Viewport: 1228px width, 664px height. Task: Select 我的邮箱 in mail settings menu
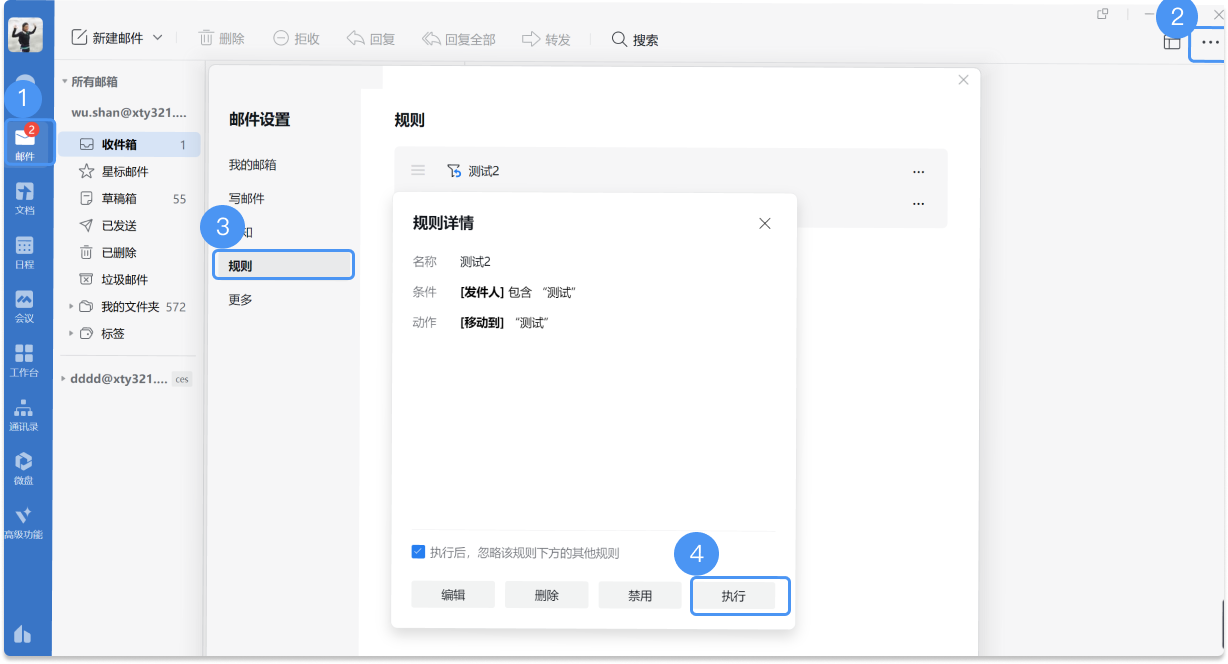tap(252, 164)
